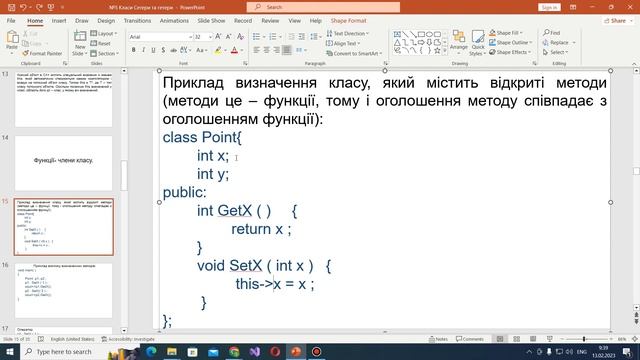Click the Paste clipboard icon
This screenshot has width=640, height=360.
[12, 38]
